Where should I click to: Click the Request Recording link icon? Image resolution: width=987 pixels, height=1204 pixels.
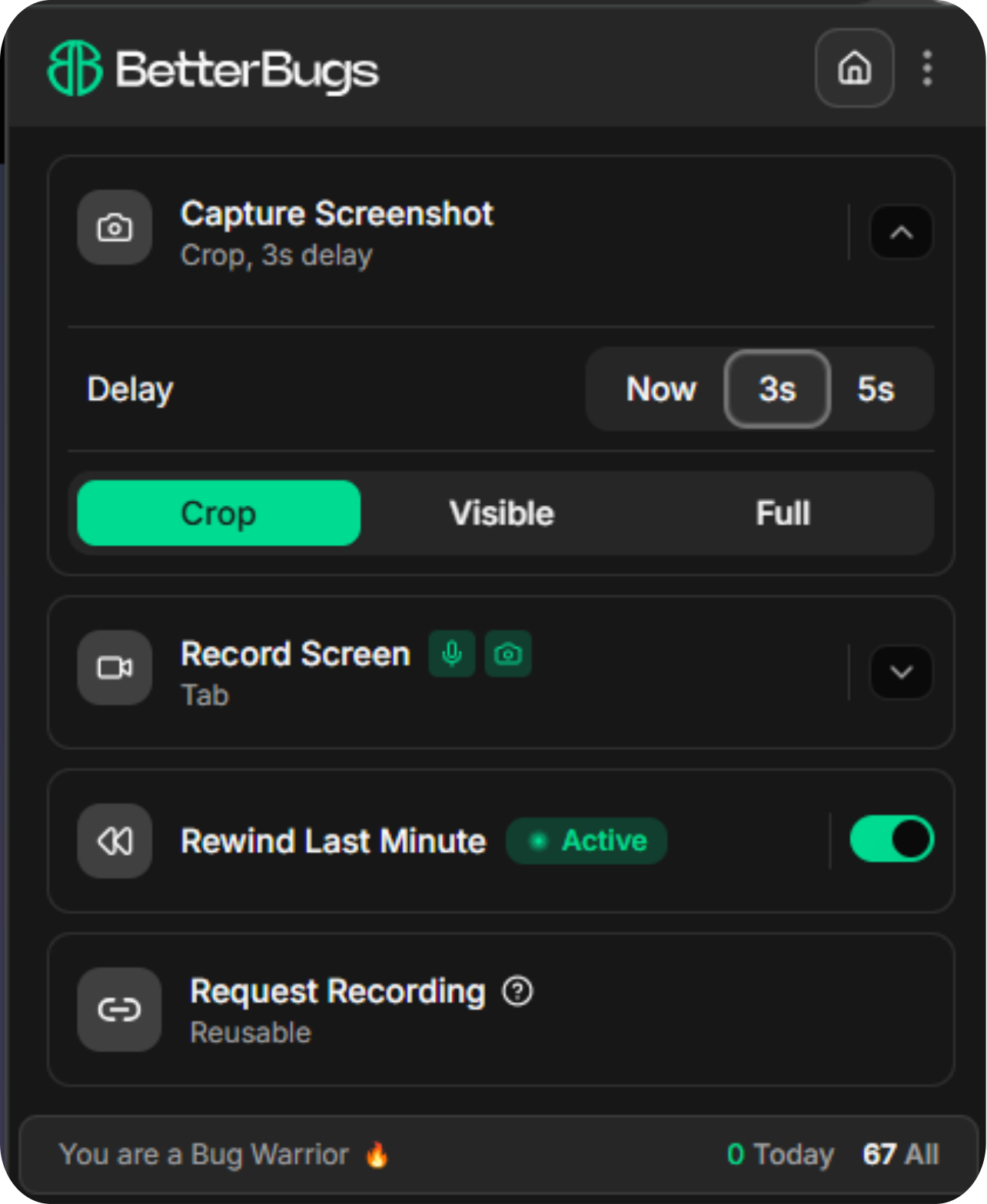coord(119,1009)
